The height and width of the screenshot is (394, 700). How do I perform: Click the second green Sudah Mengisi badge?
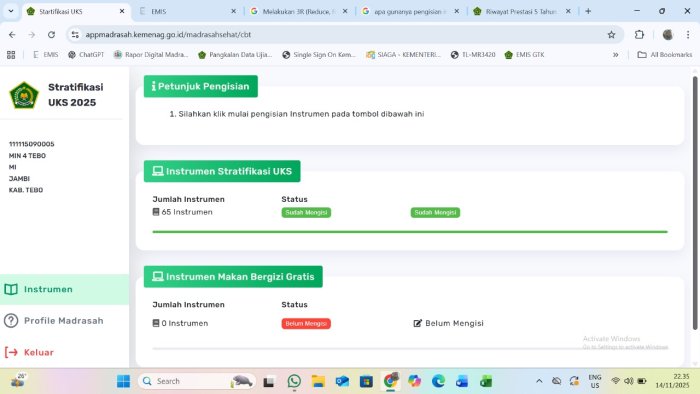tap(435, 212)
